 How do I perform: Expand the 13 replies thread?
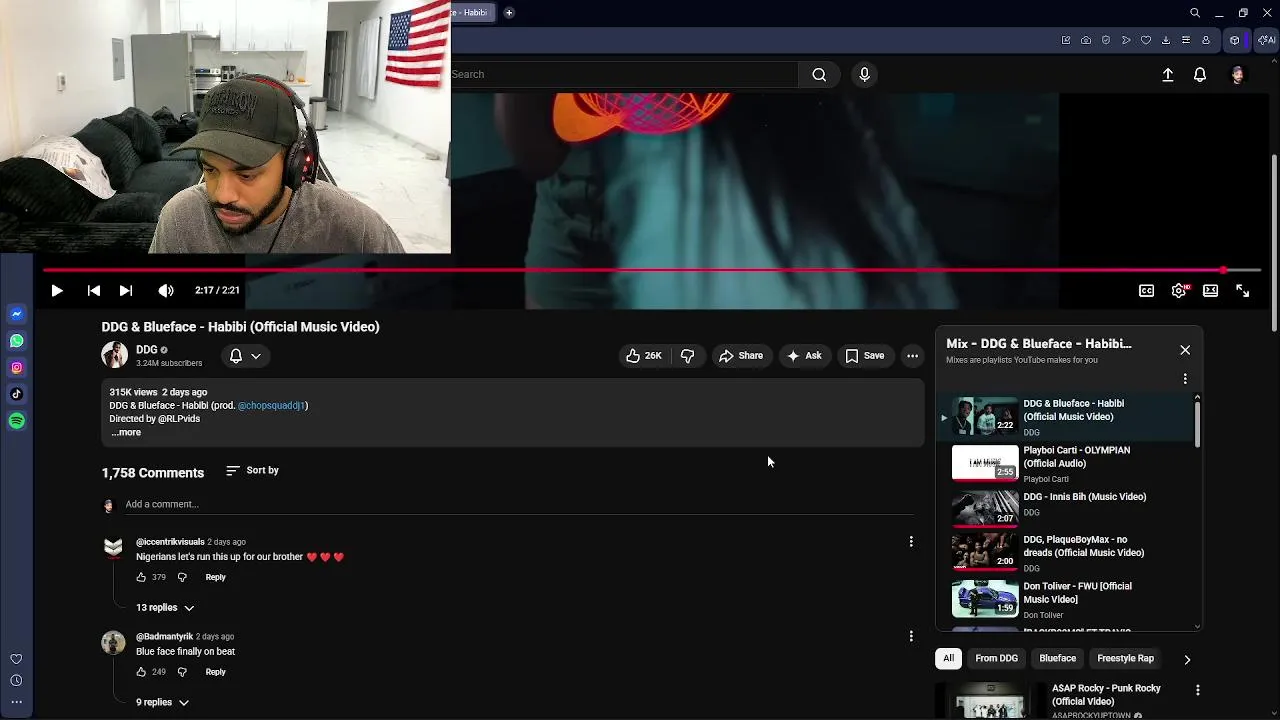pos(165,608)
